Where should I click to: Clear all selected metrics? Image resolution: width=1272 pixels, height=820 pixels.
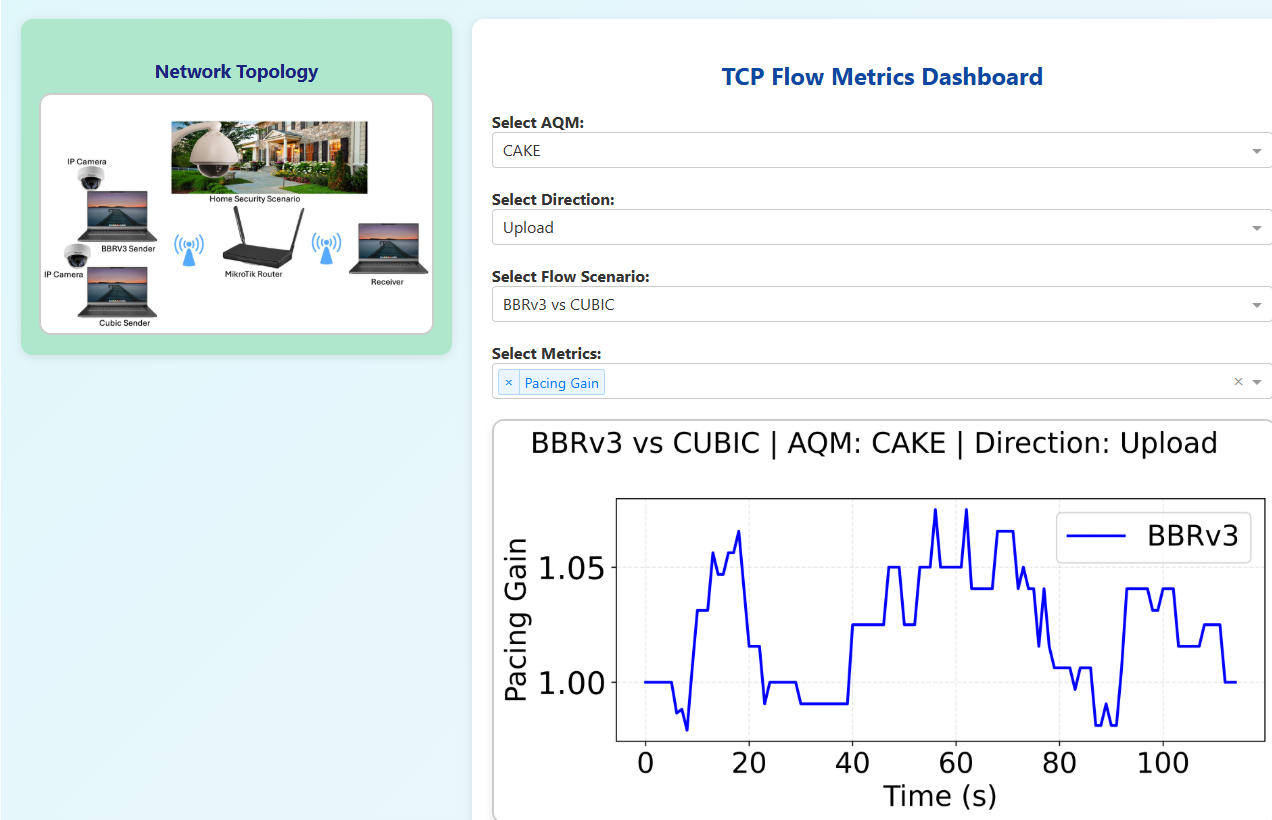click(x=1238, y=382)
